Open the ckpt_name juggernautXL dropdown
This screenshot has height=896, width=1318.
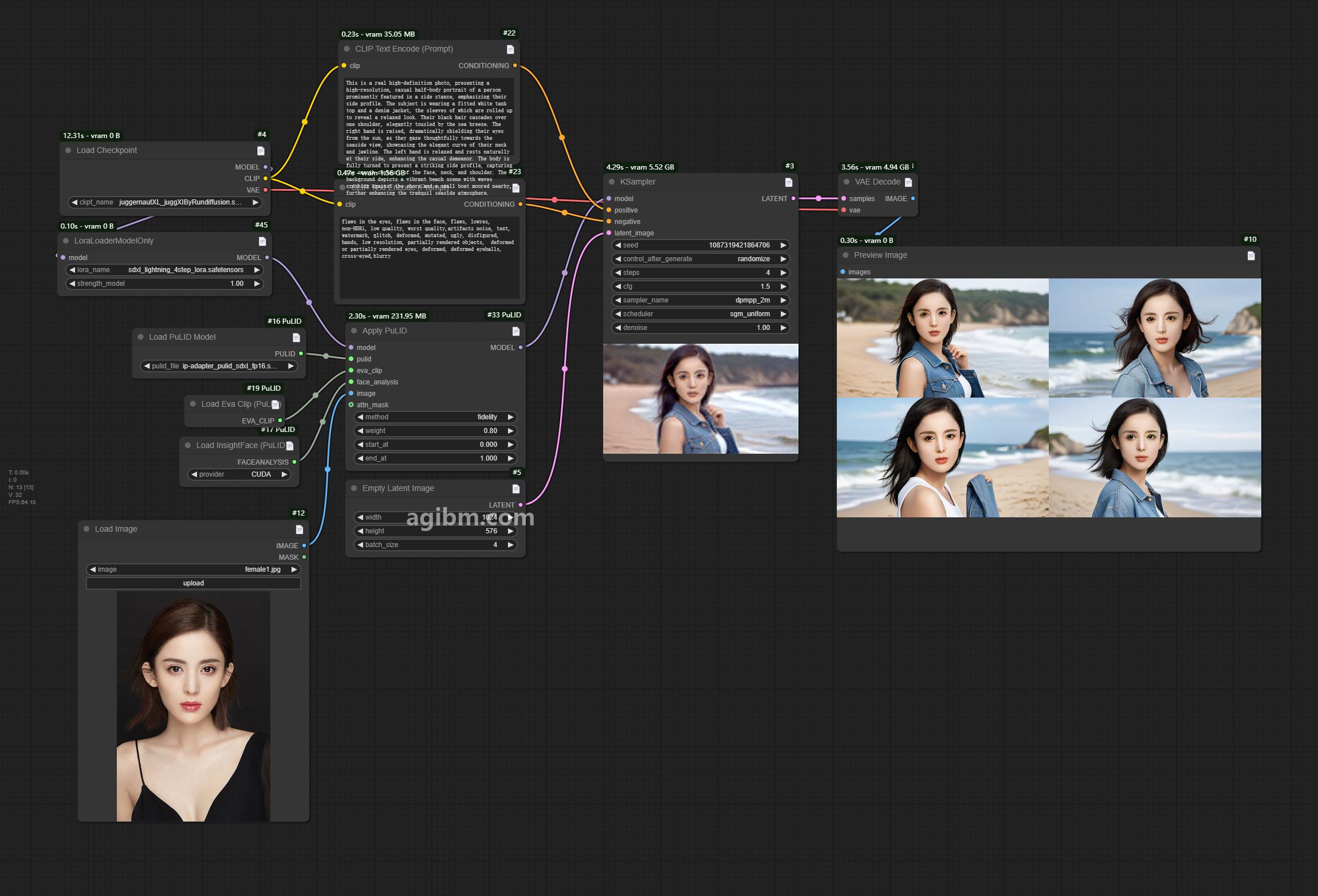[x=165, y=202]
